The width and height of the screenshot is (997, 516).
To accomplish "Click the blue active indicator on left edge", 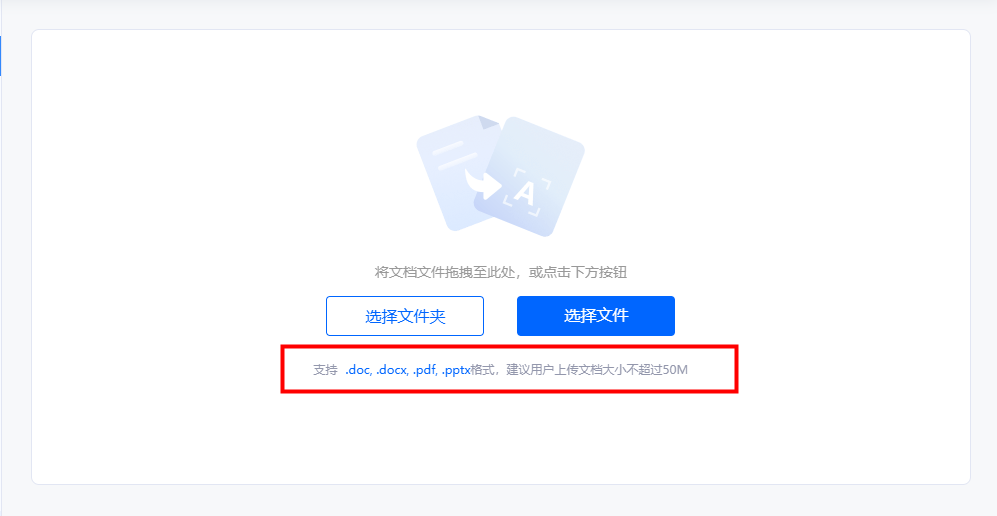I will coord(1,56).
